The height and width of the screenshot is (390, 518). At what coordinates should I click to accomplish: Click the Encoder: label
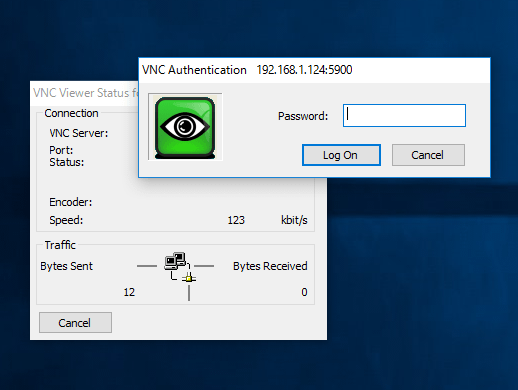[71, 202]
